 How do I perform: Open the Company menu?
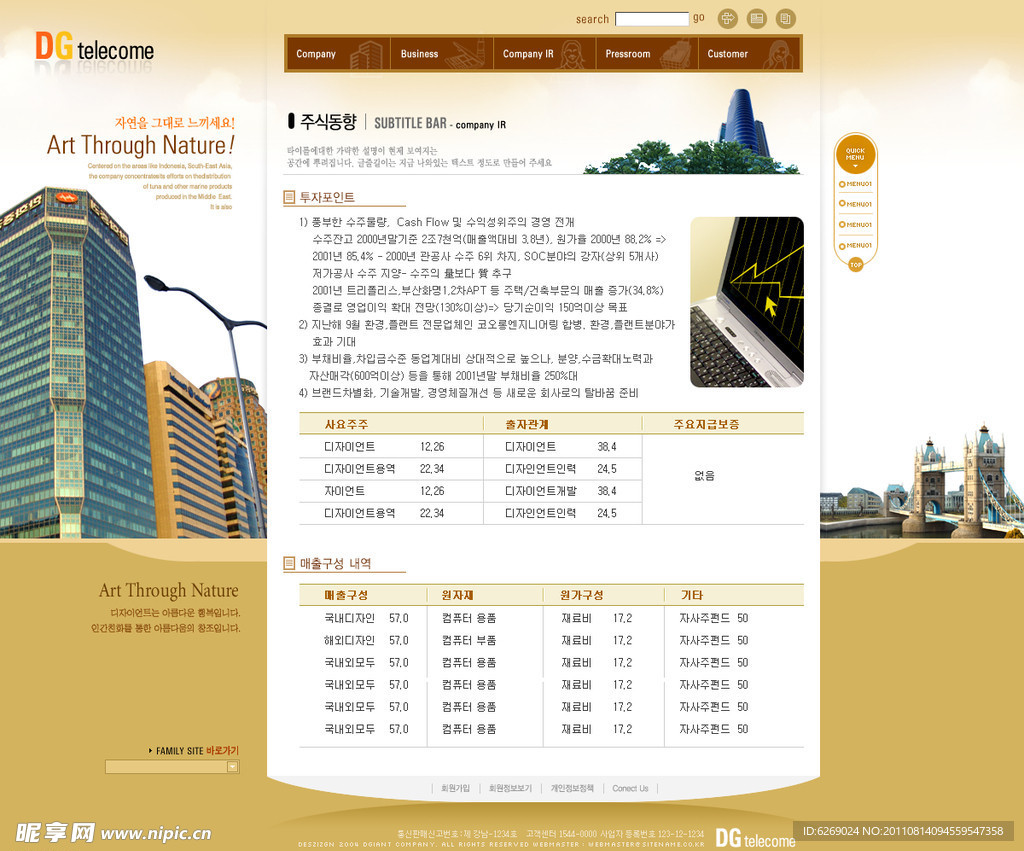click(x=317, y=54)
